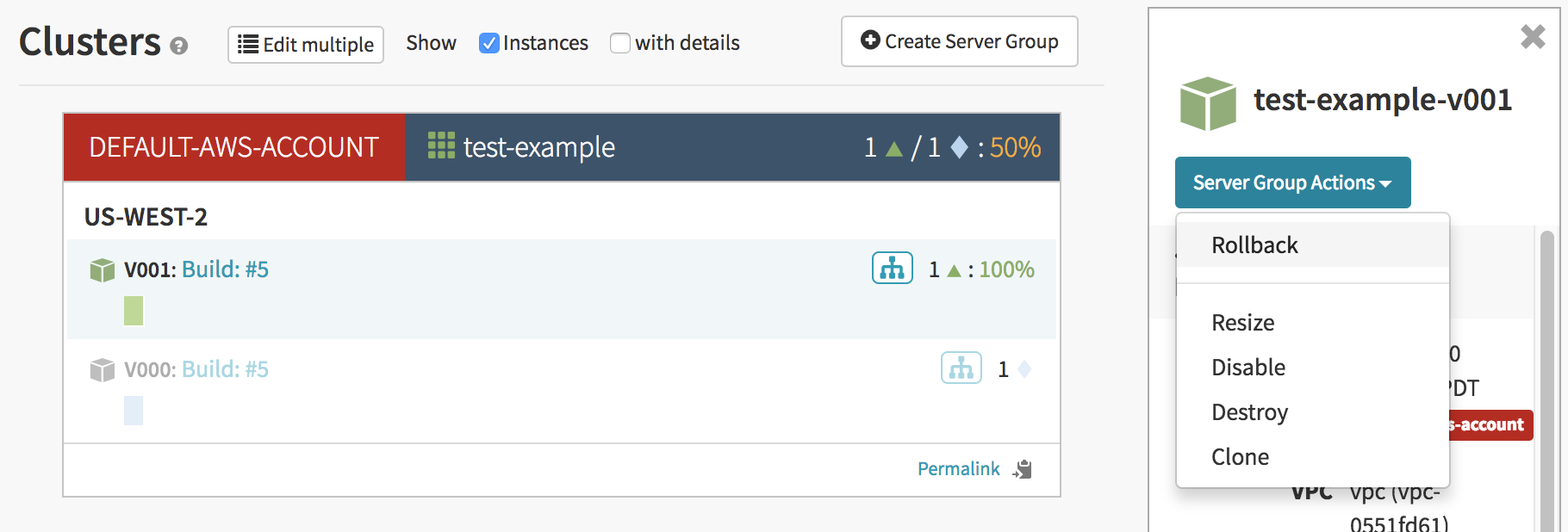Click the green cube icon beside V001
1568x532 pixels.
point(103,270)
